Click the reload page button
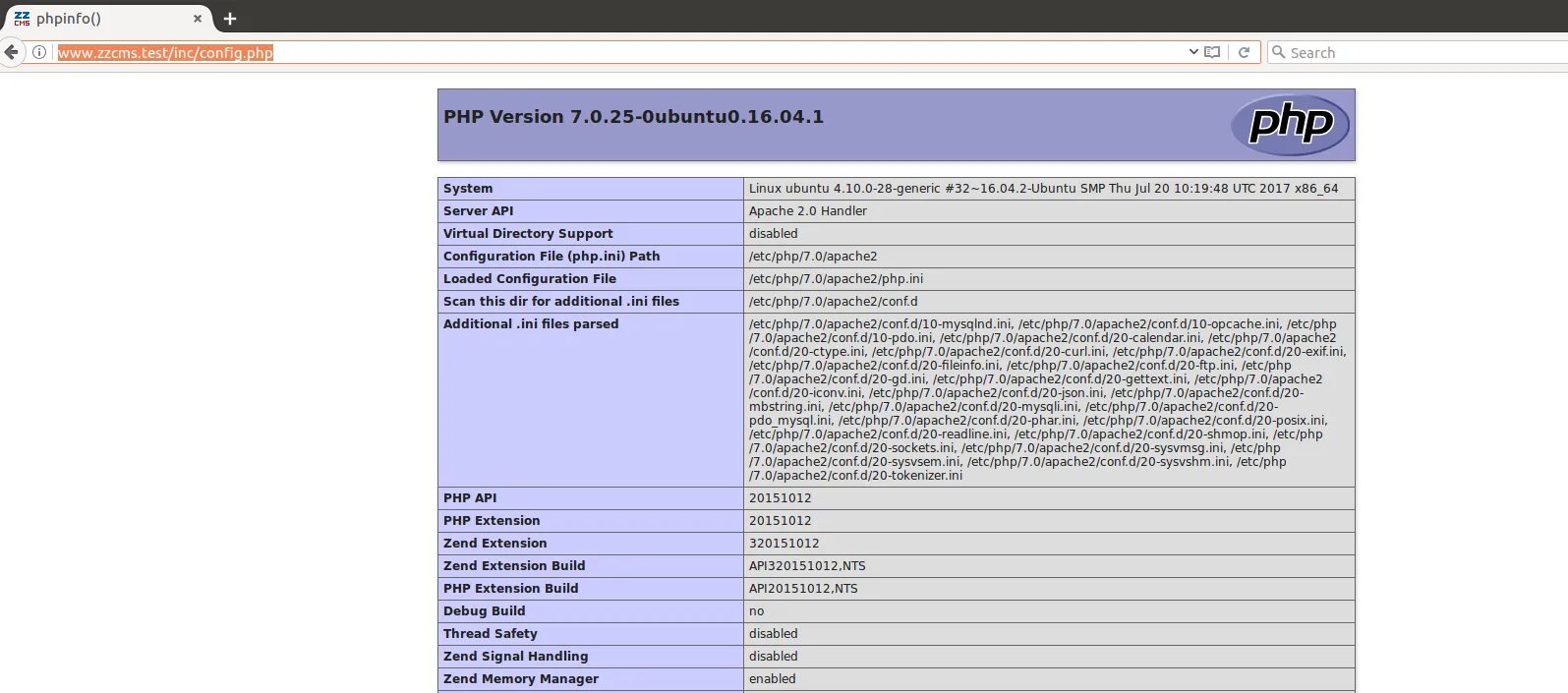Image resolution: width=1568 pixels, height=693 pixels. pos(1244,52)
